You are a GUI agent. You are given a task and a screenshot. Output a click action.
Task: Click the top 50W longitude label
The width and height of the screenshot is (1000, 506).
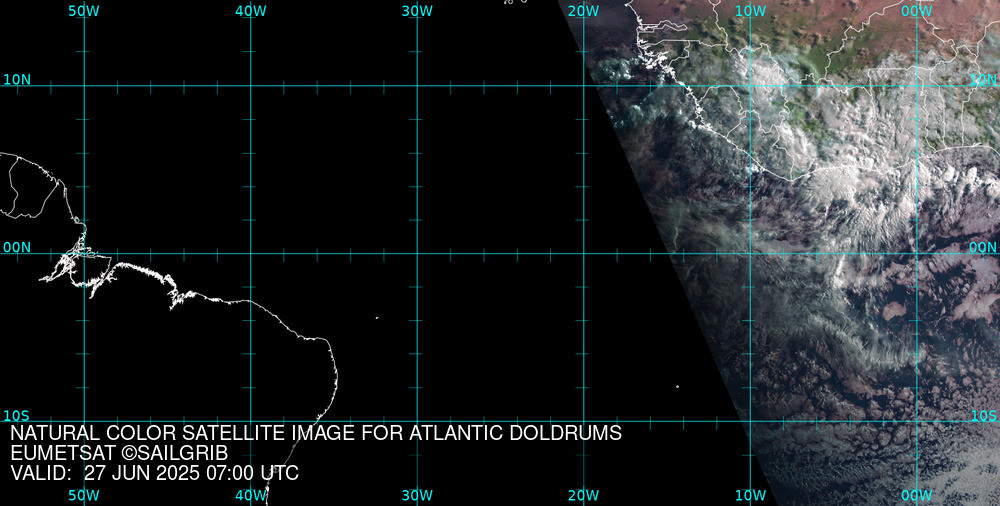(84, 11)
